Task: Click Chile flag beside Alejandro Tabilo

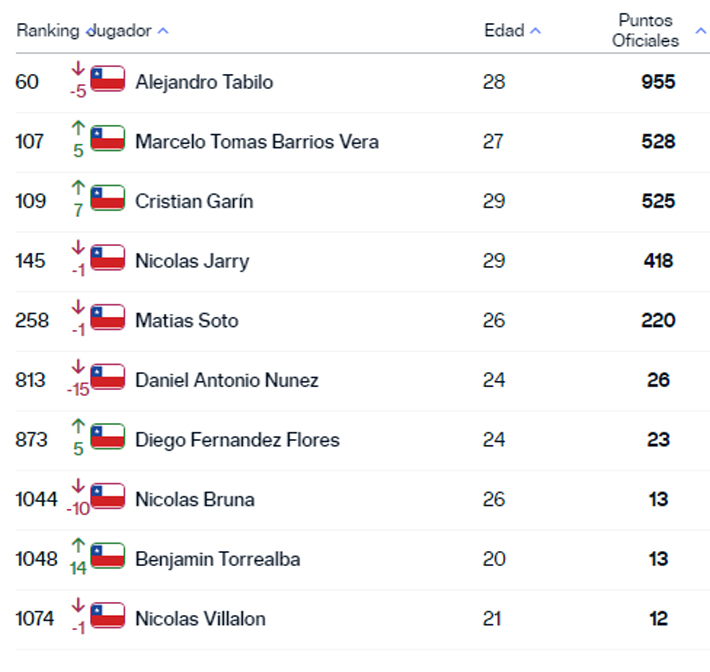Action: 108,79
